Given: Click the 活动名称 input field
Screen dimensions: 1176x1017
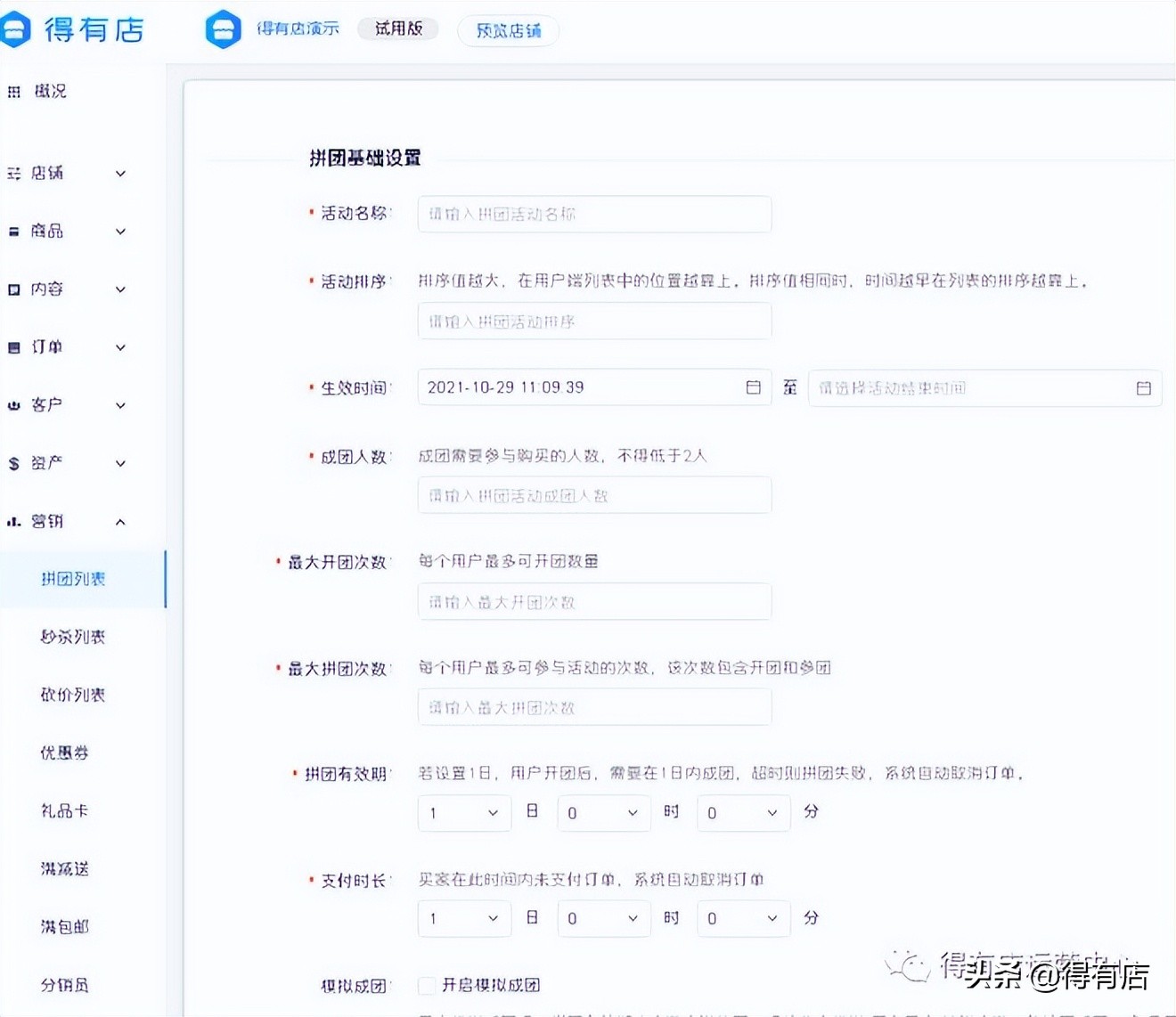Looking at the screenshot, I should tap(593, 214).
